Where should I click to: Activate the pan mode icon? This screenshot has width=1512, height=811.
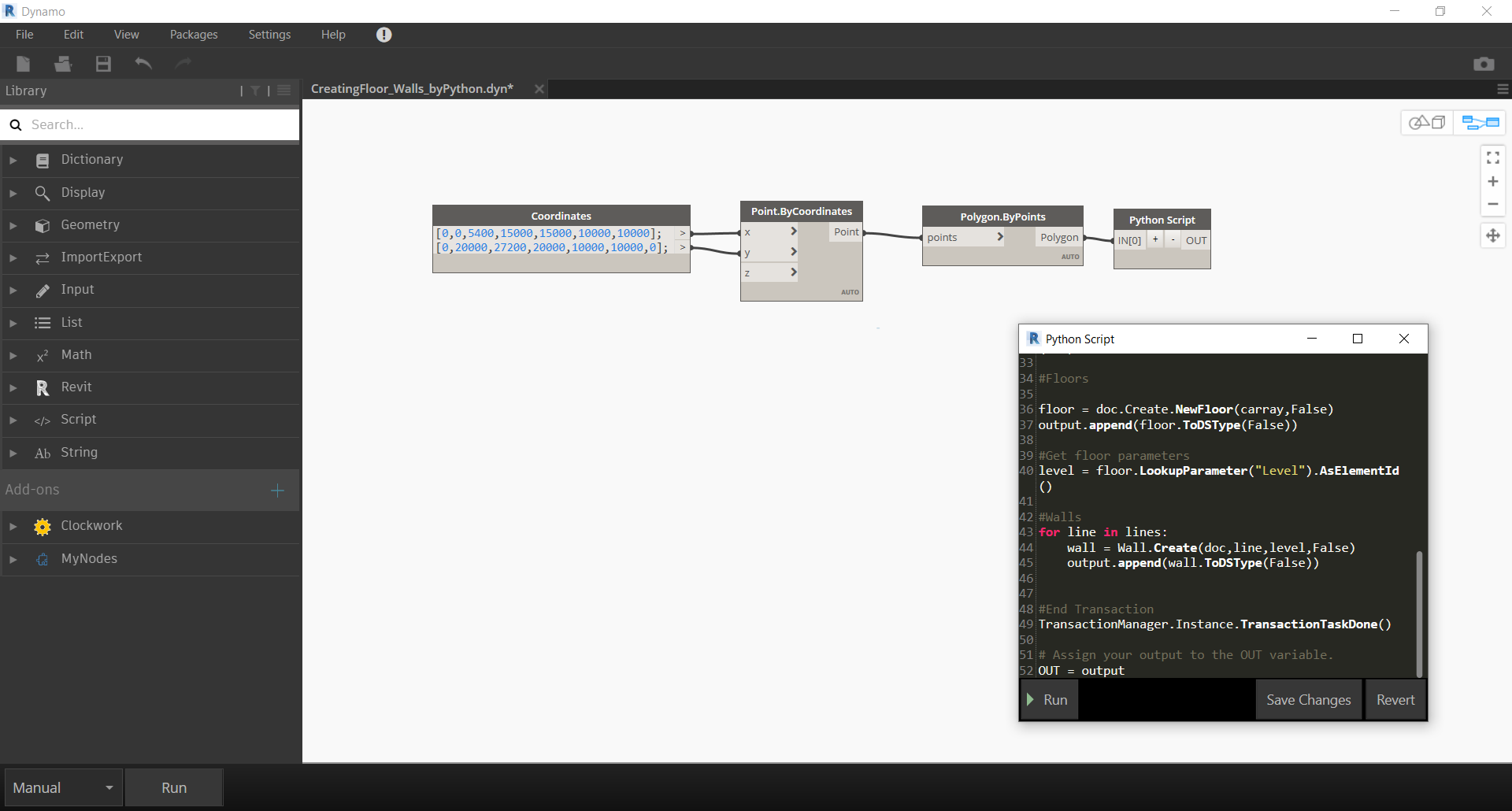pyautogui.click(x=1493, y=235)
